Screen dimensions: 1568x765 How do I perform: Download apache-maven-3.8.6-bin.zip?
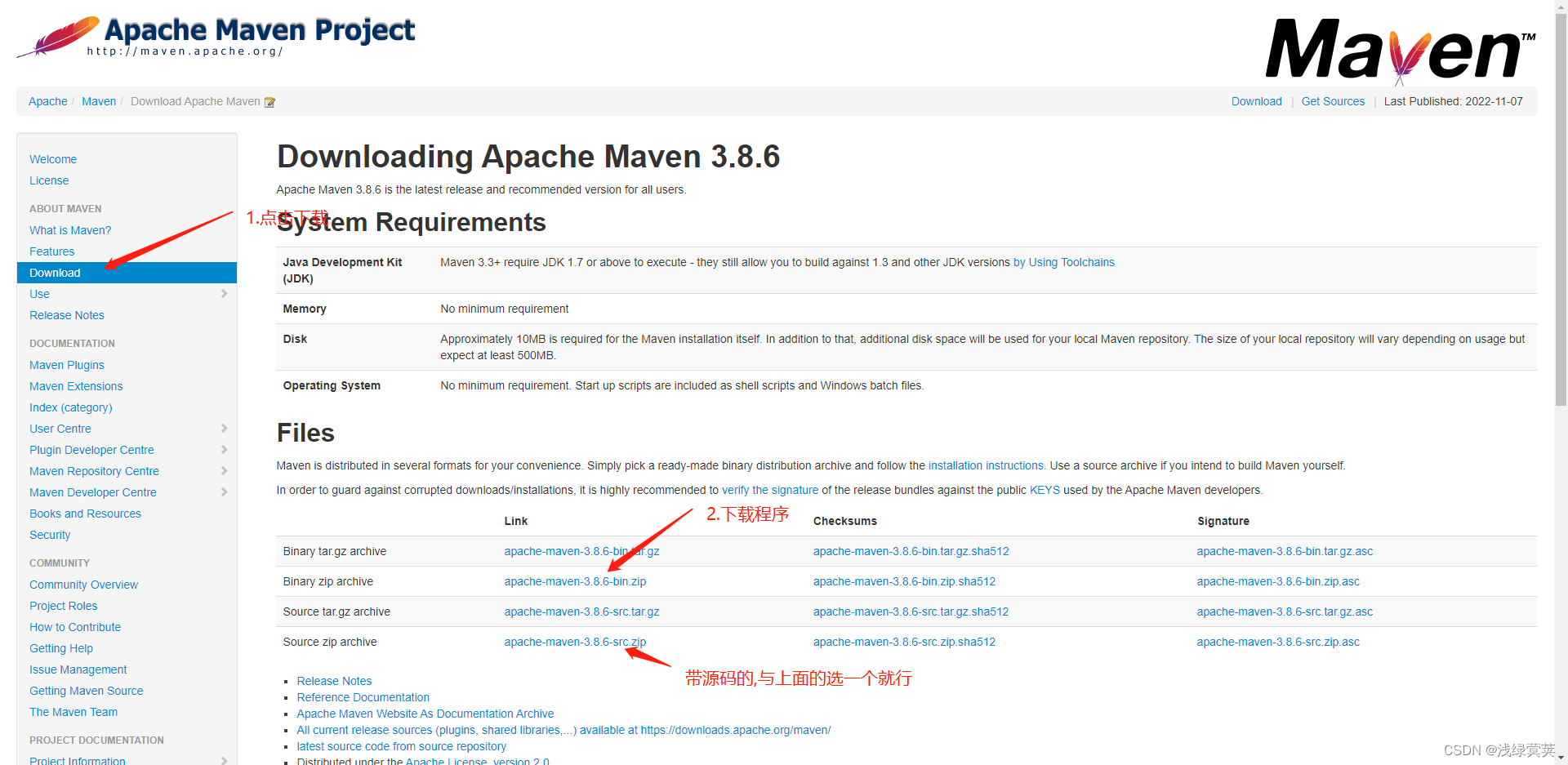pyautogui.click(x=575, y=581)
